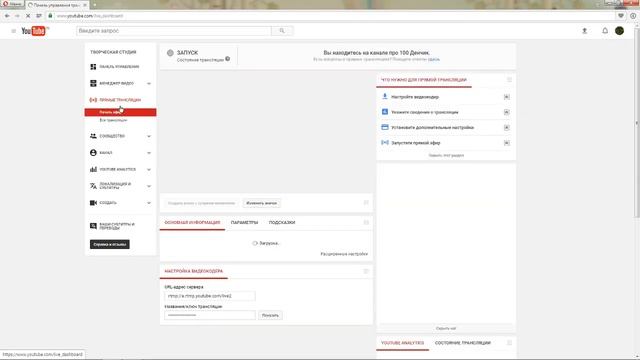
Task: Open the YouTube Analytics panel tab
Action: point(402,343)
